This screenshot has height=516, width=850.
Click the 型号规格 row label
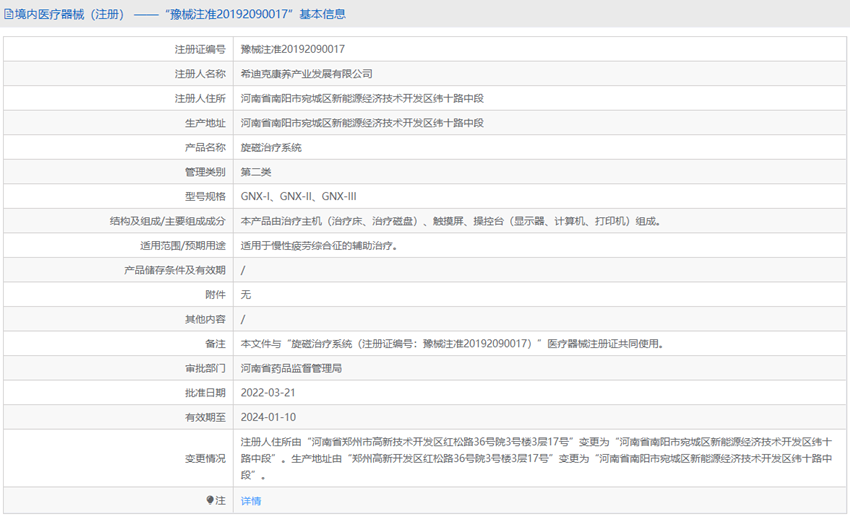[x=205, y=196]
